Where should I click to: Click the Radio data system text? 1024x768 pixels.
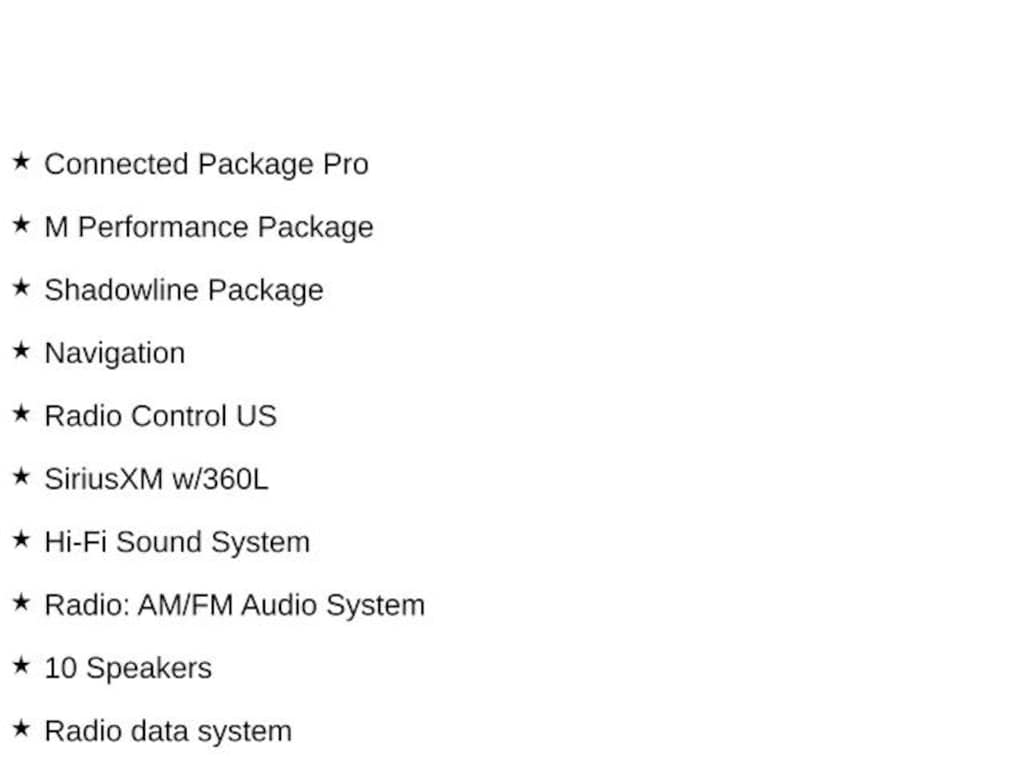[x=168, y=731]
